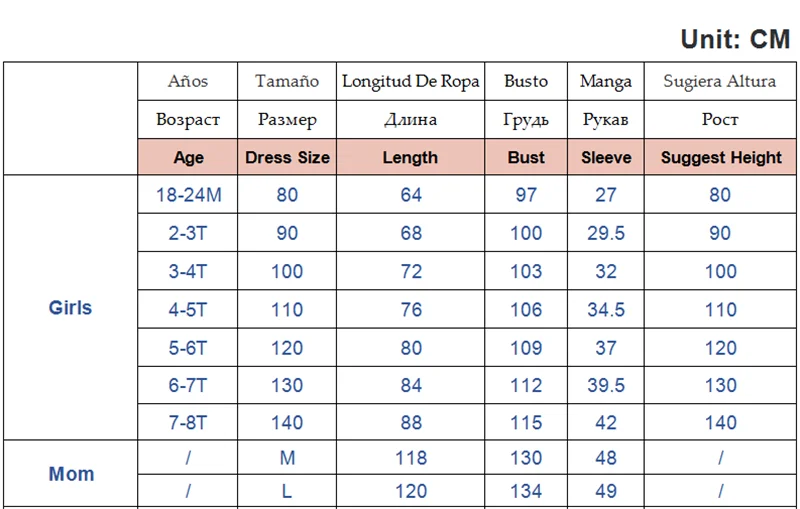Click the '4-5T' age cell

click(188, 309)
